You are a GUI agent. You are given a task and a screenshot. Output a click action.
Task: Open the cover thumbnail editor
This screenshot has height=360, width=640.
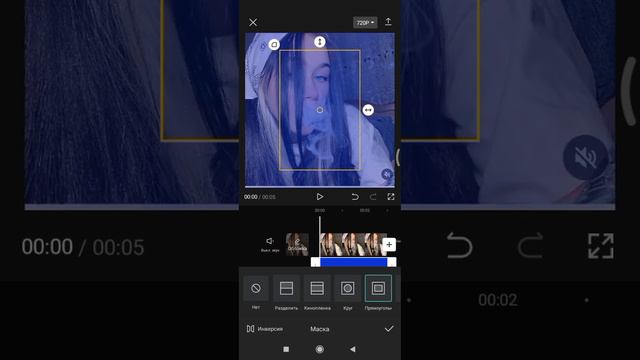(297, 244)
